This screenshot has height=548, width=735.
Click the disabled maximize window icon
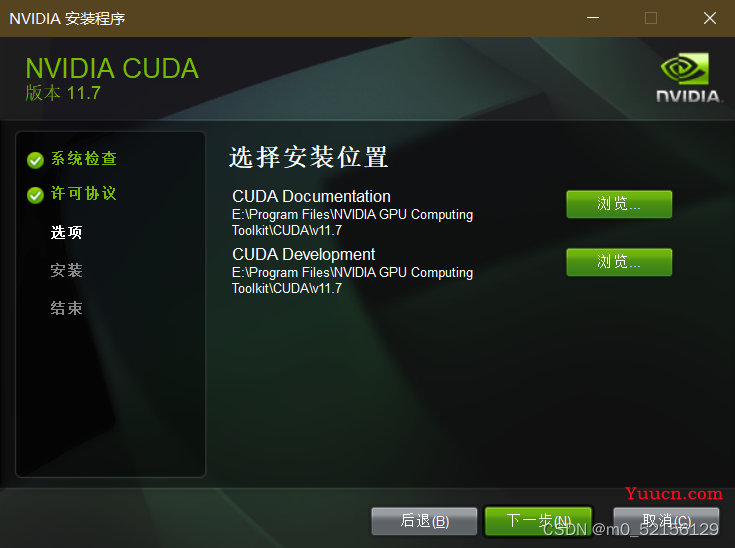click(x=651, y=18)
